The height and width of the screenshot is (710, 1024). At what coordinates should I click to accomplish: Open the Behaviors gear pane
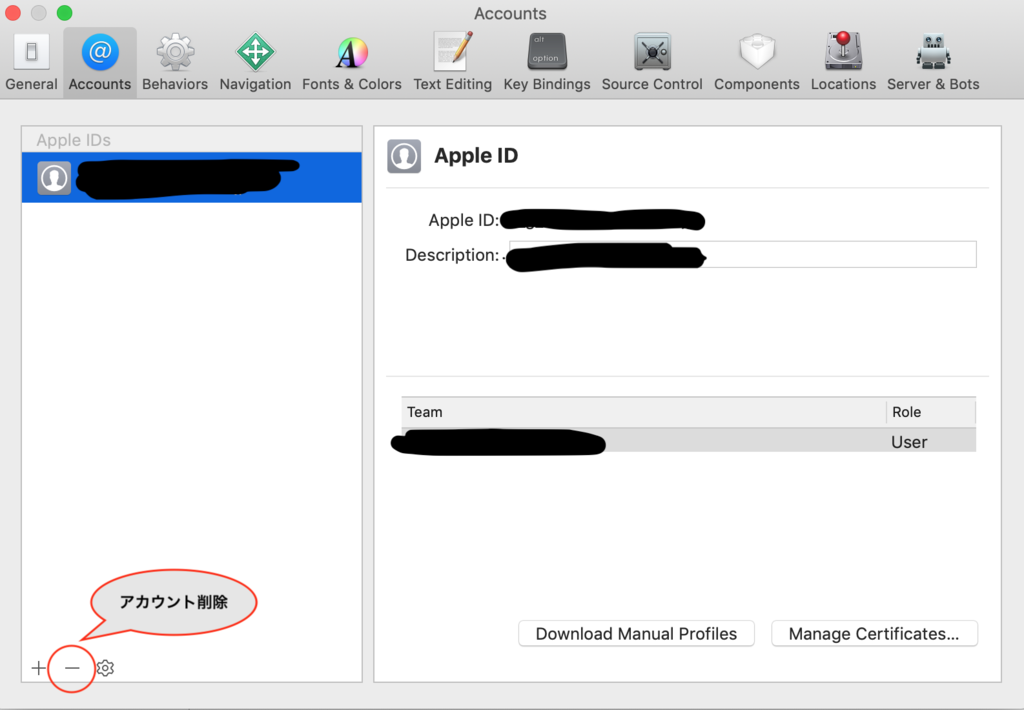click(x=174, y=63)
